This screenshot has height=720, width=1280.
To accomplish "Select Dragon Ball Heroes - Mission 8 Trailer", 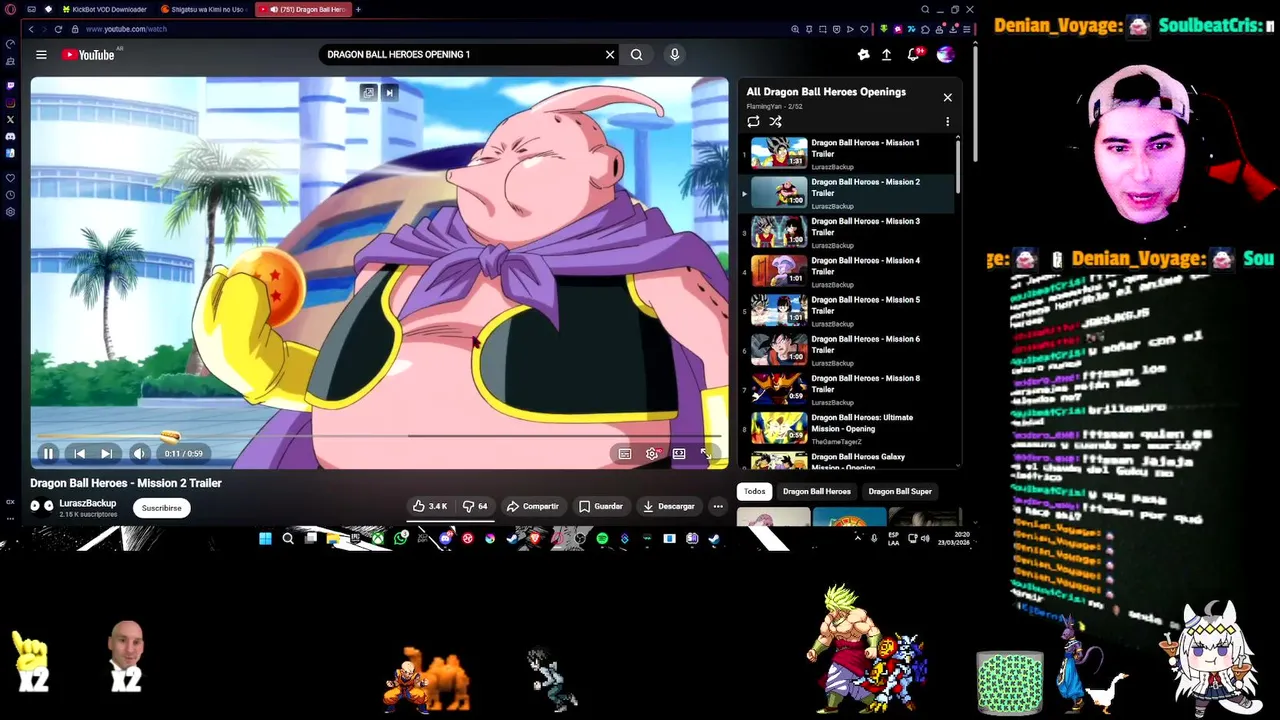I will point(848,390).
